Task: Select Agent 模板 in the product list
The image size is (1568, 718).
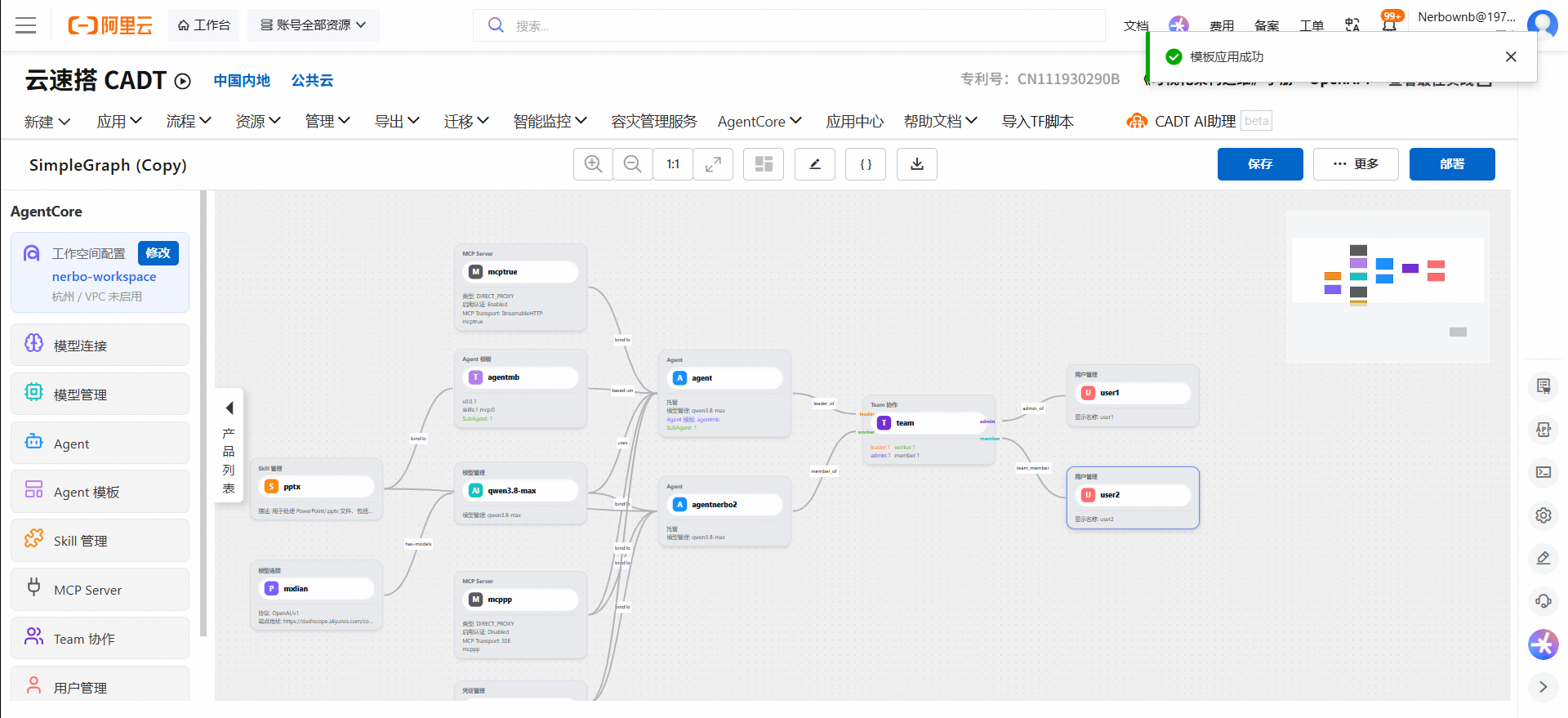Action: pos(100,492)
